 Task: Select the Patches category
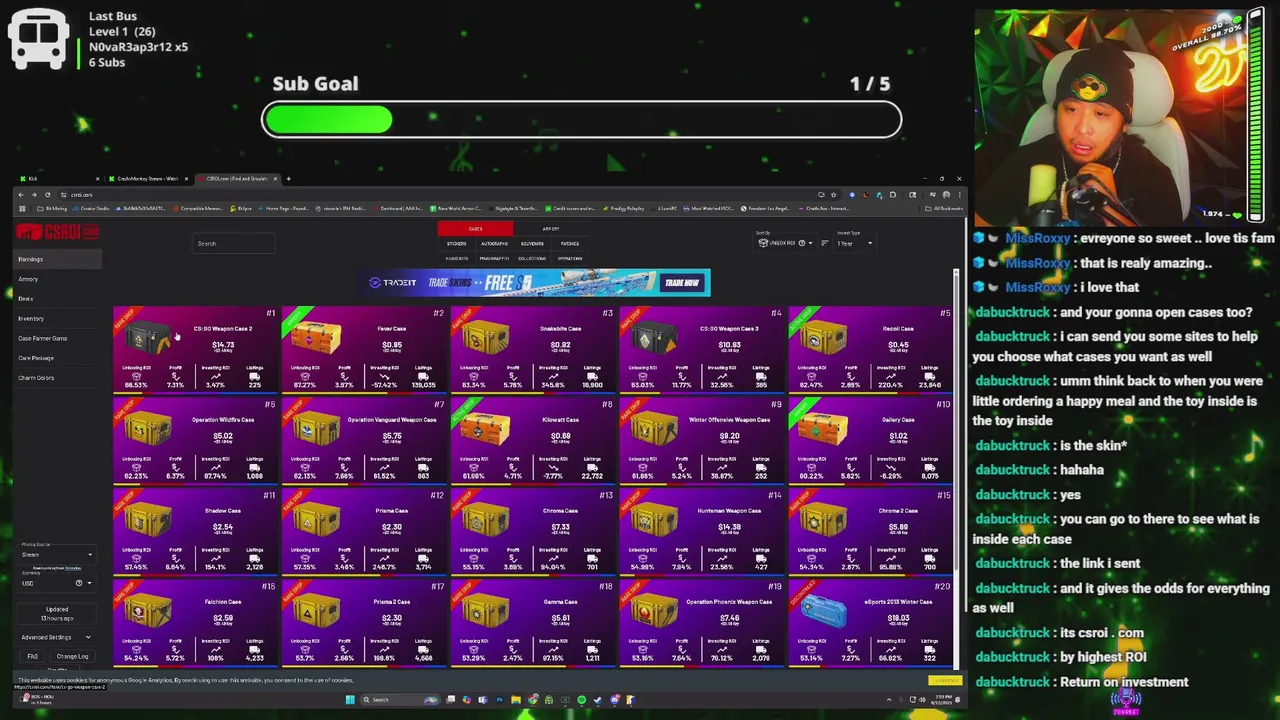(570, 243)
